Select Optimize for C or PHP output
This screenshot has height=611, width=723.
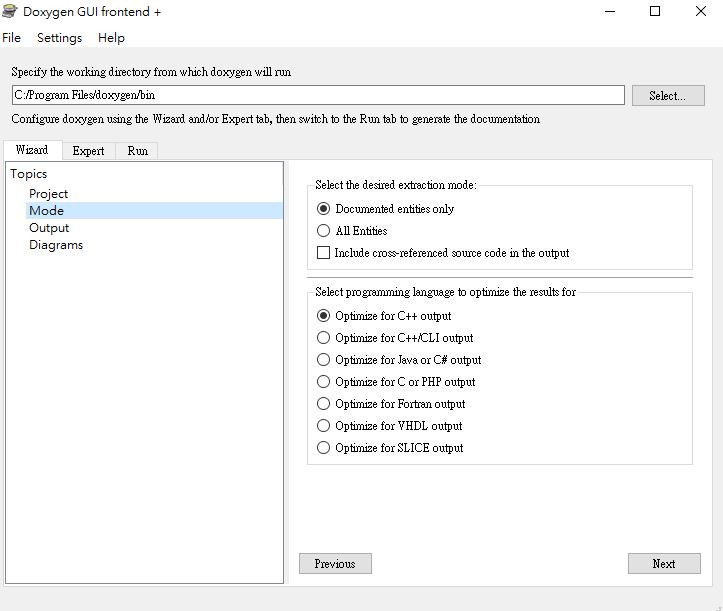[x=396, y=382]
